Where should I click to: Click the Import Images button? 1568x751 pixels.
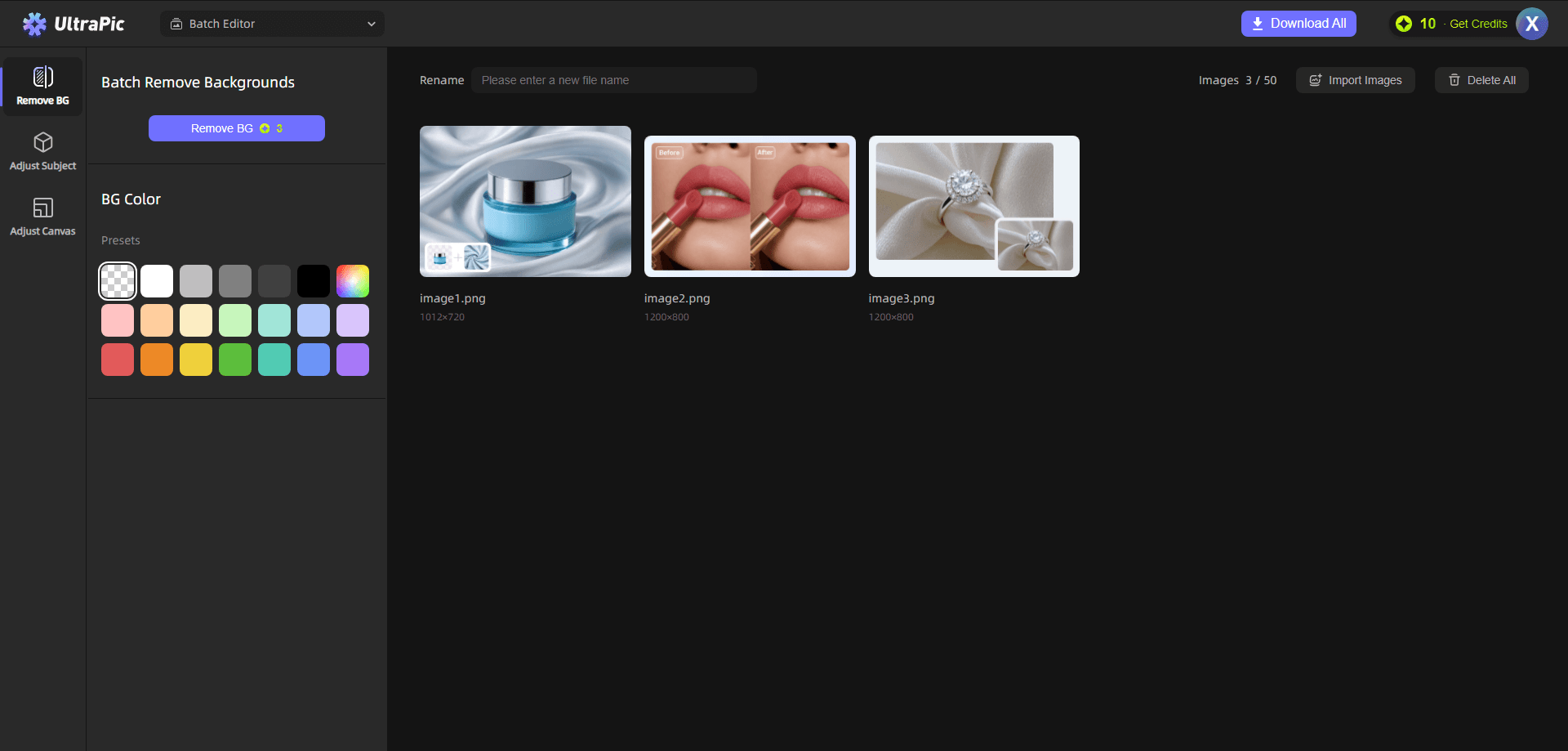coord(1356,80)
